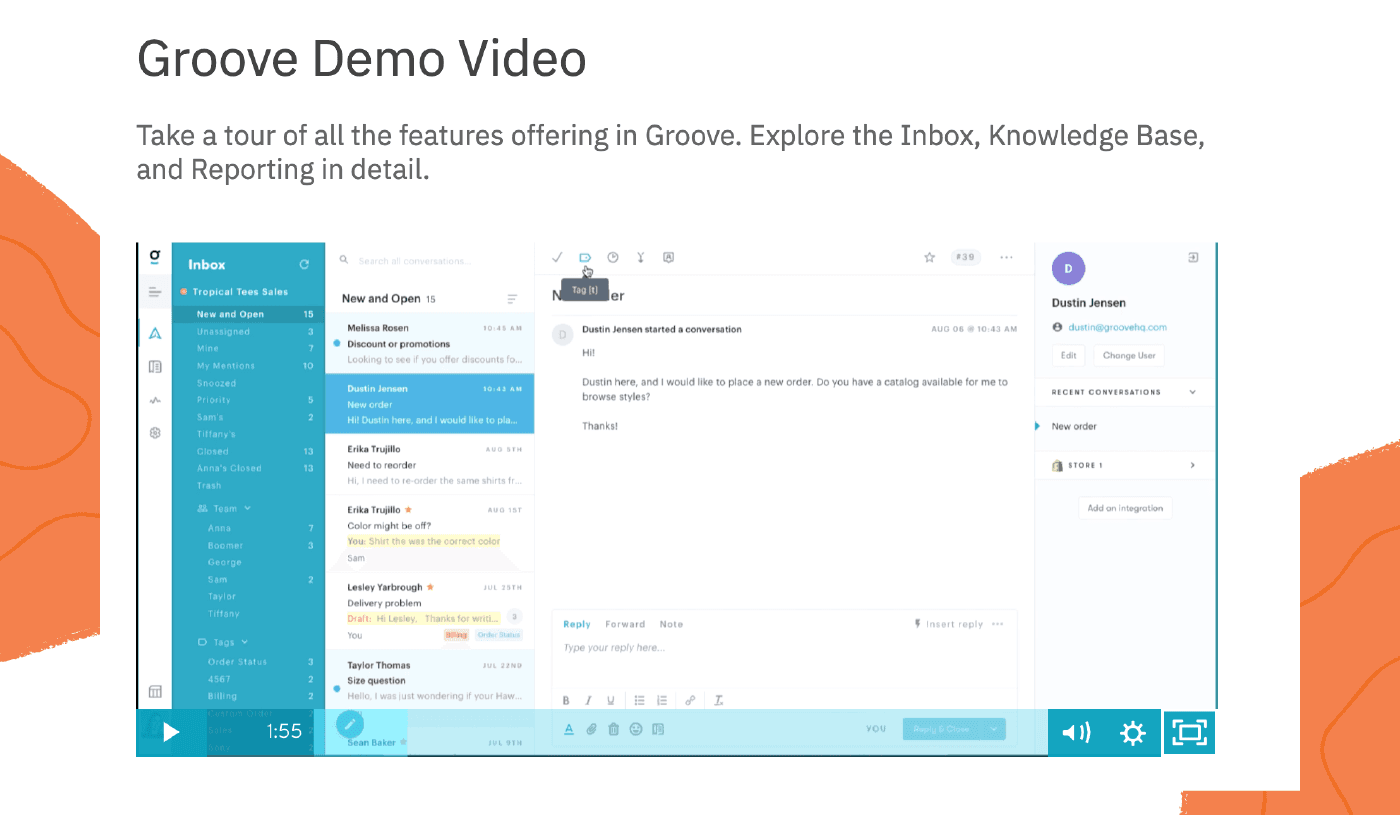Switch to the Forward tab

point(624,624)
